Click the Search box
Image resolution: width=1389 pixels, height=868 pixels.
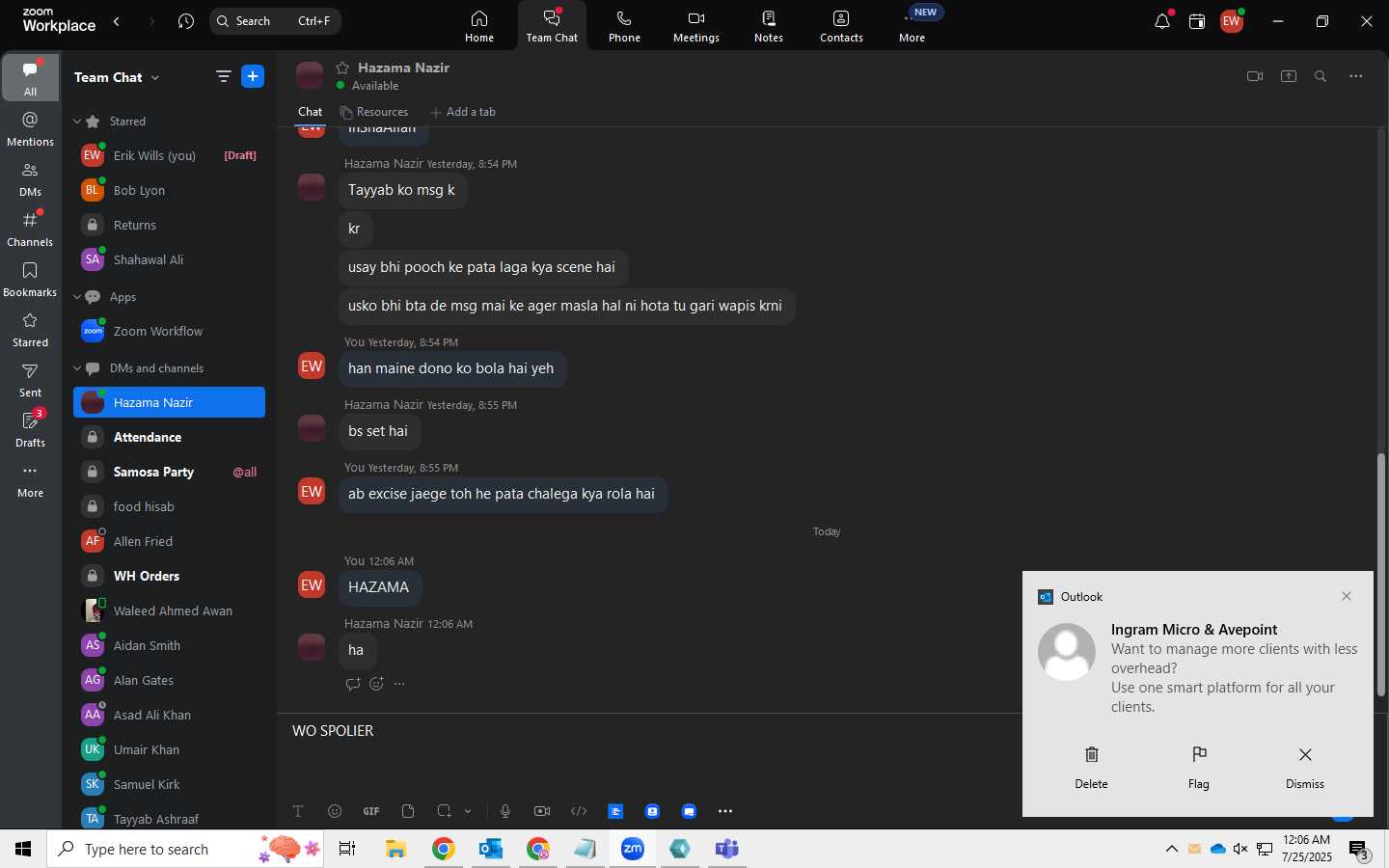pyautogui.click(x=275, y=21)
